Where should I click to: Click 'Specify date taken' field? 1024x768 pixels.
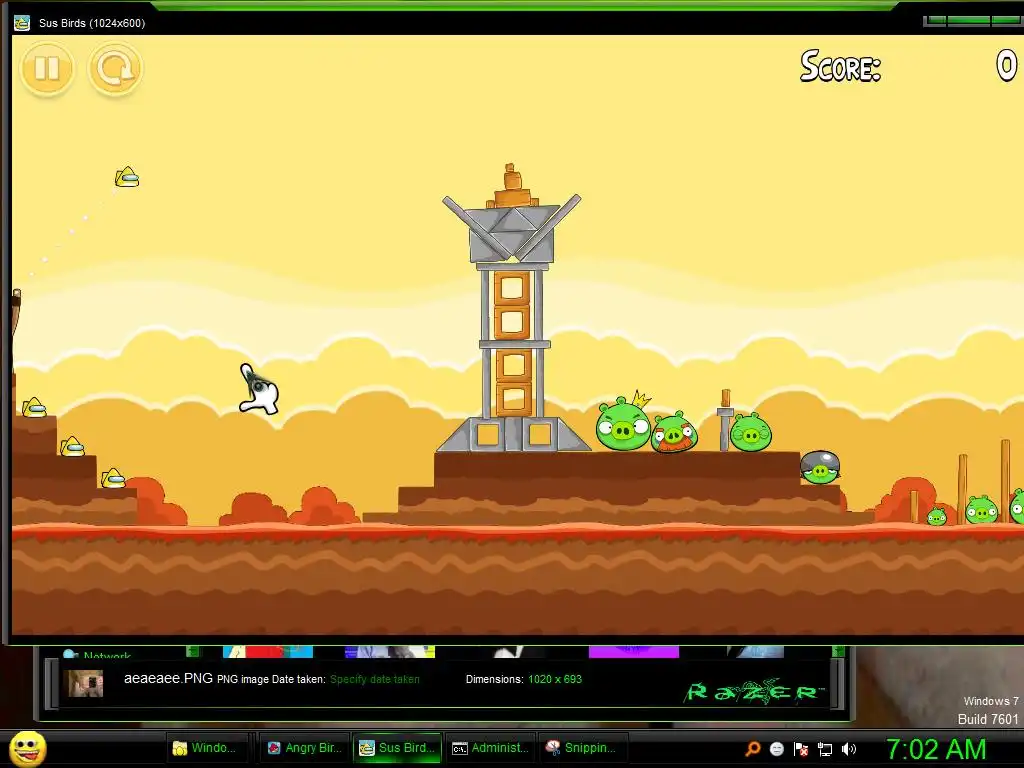click(x=375, y=679)
